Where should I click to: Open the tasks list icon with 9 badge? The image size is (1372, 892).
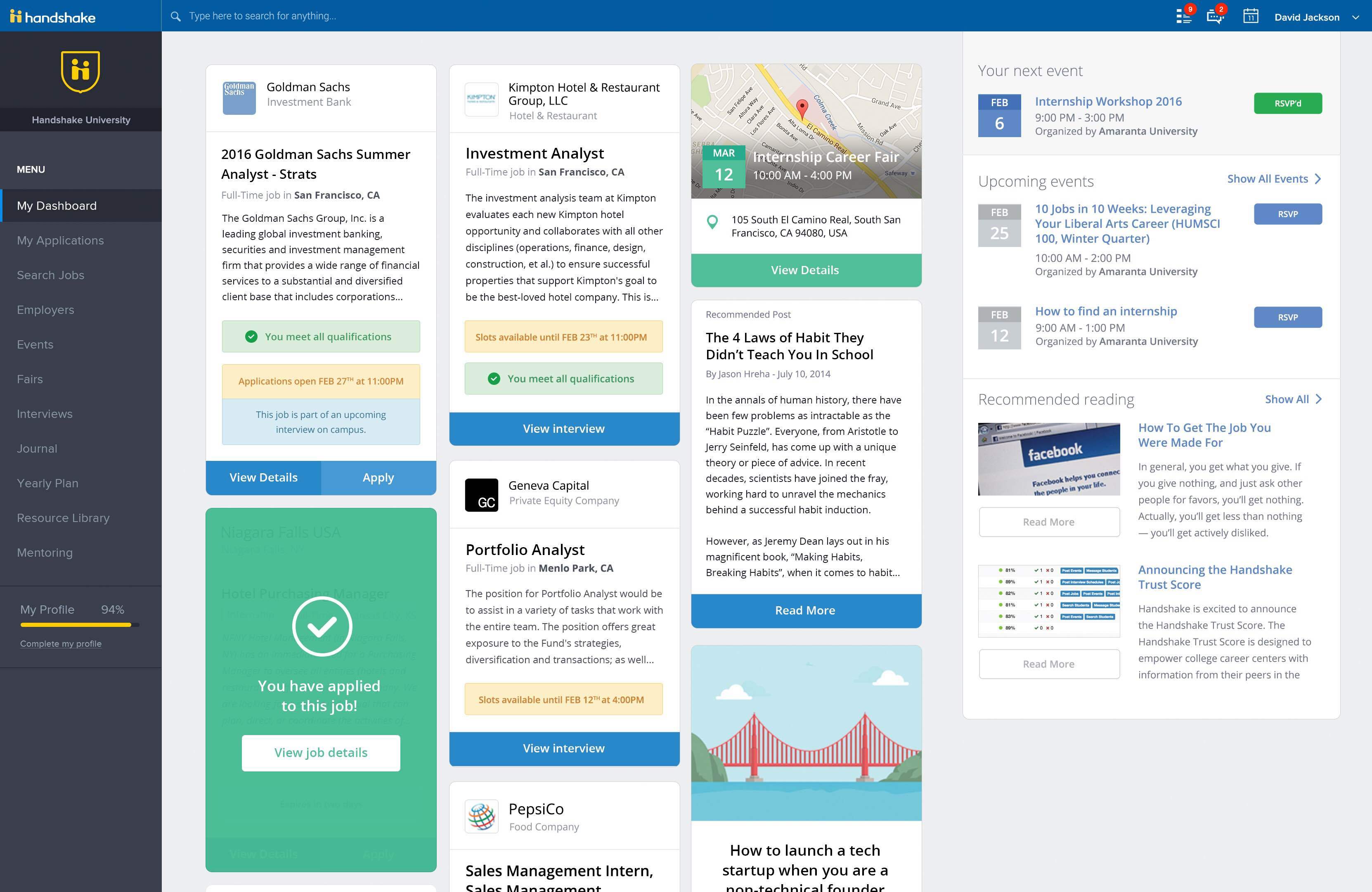[1183, 16]
